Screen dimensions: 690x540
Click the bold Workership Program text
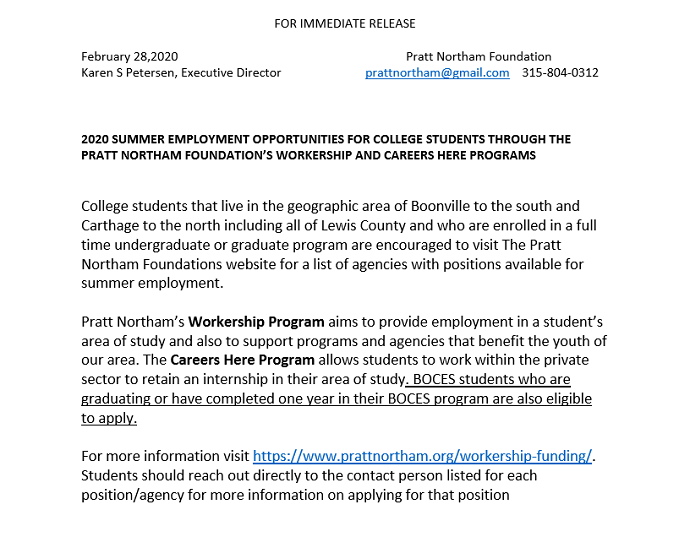[x=256, y=322]
